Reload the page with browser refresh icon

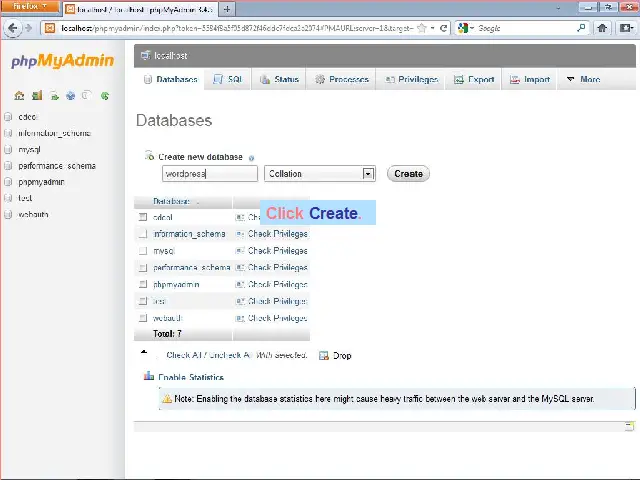click(x=443, y=28)
